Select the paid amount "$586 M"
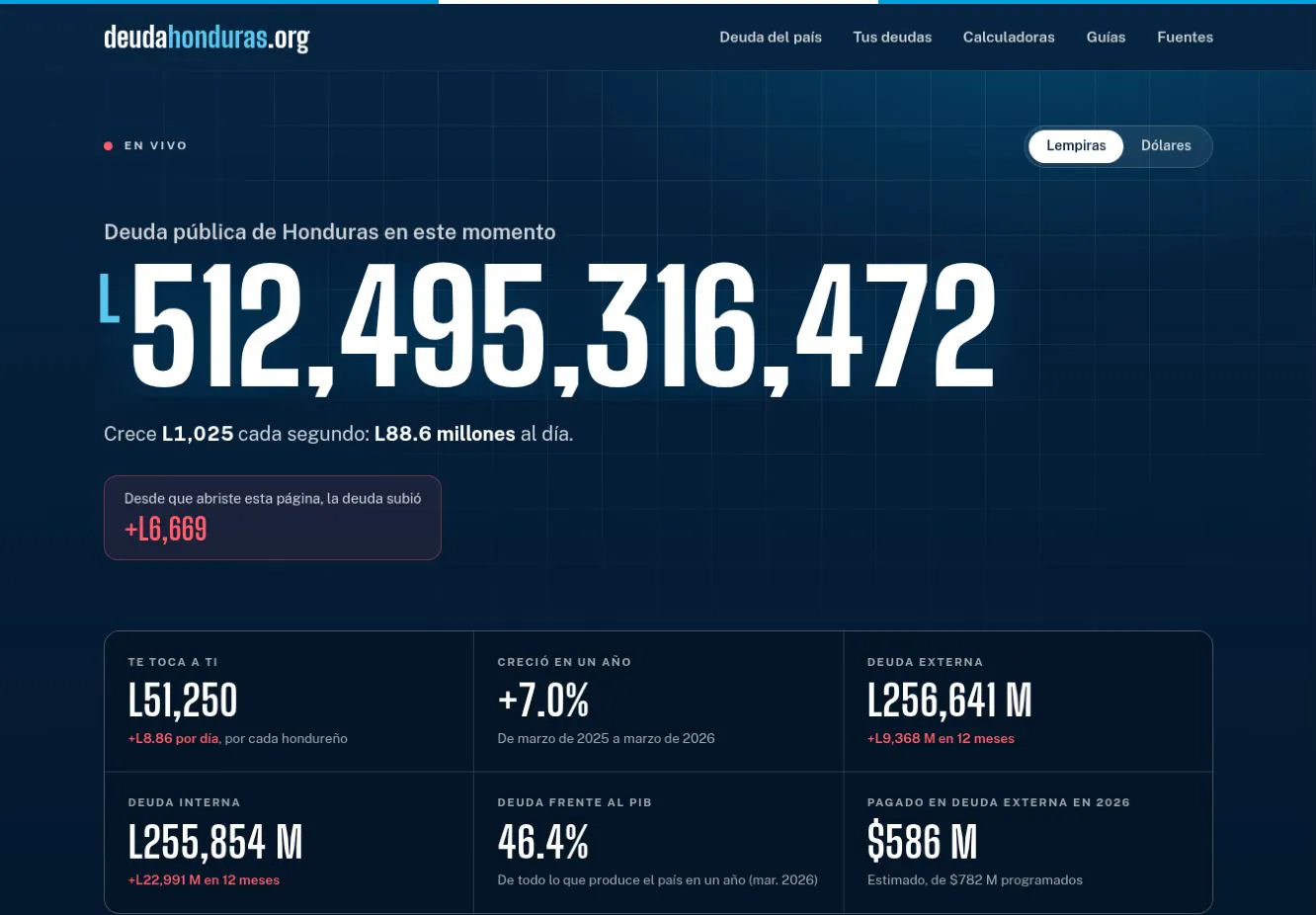This screenshot has width=1316, height=915. click(923, 842)
